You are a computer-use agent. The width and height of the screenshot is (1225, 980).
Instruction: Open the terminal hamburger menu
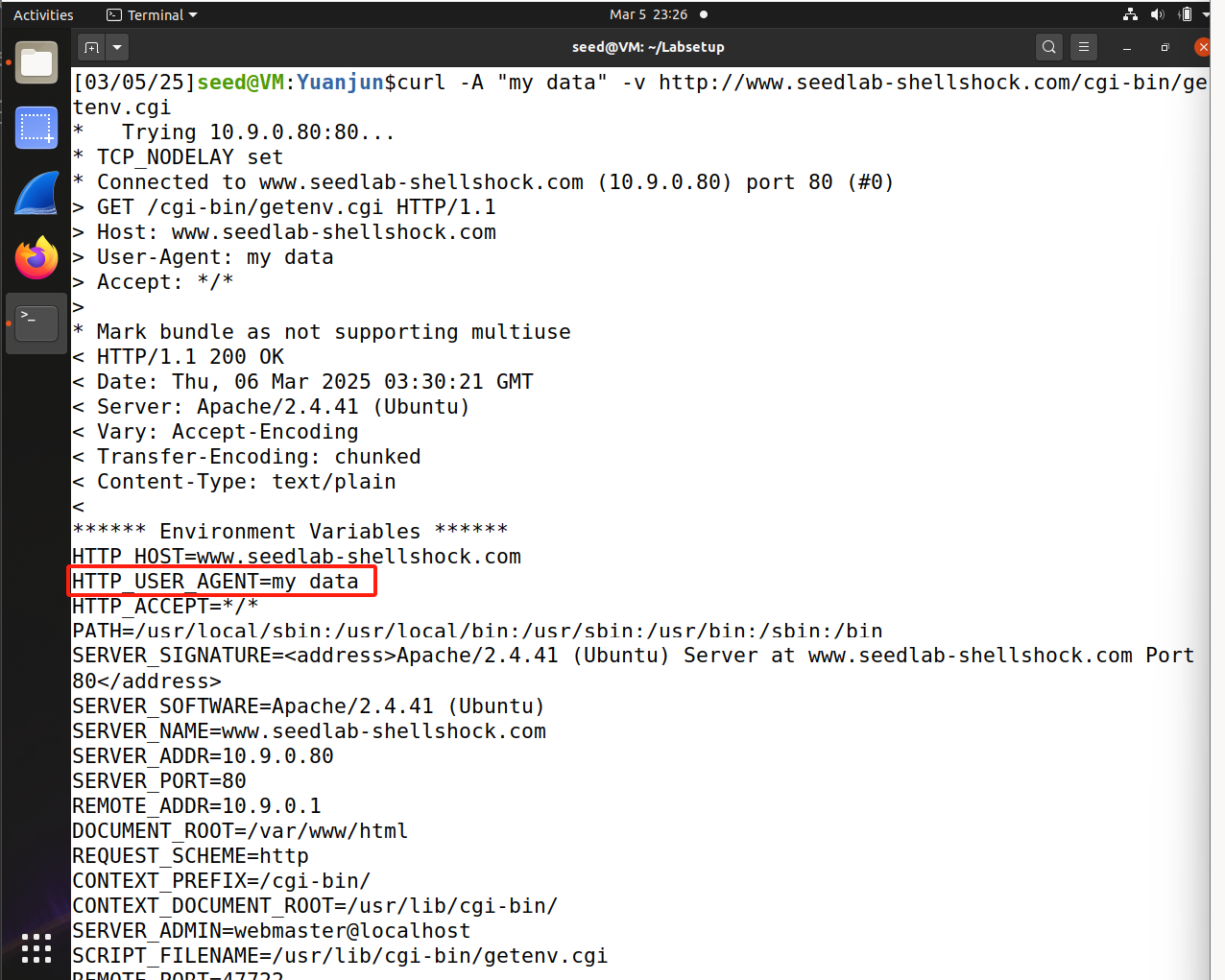1084,46
